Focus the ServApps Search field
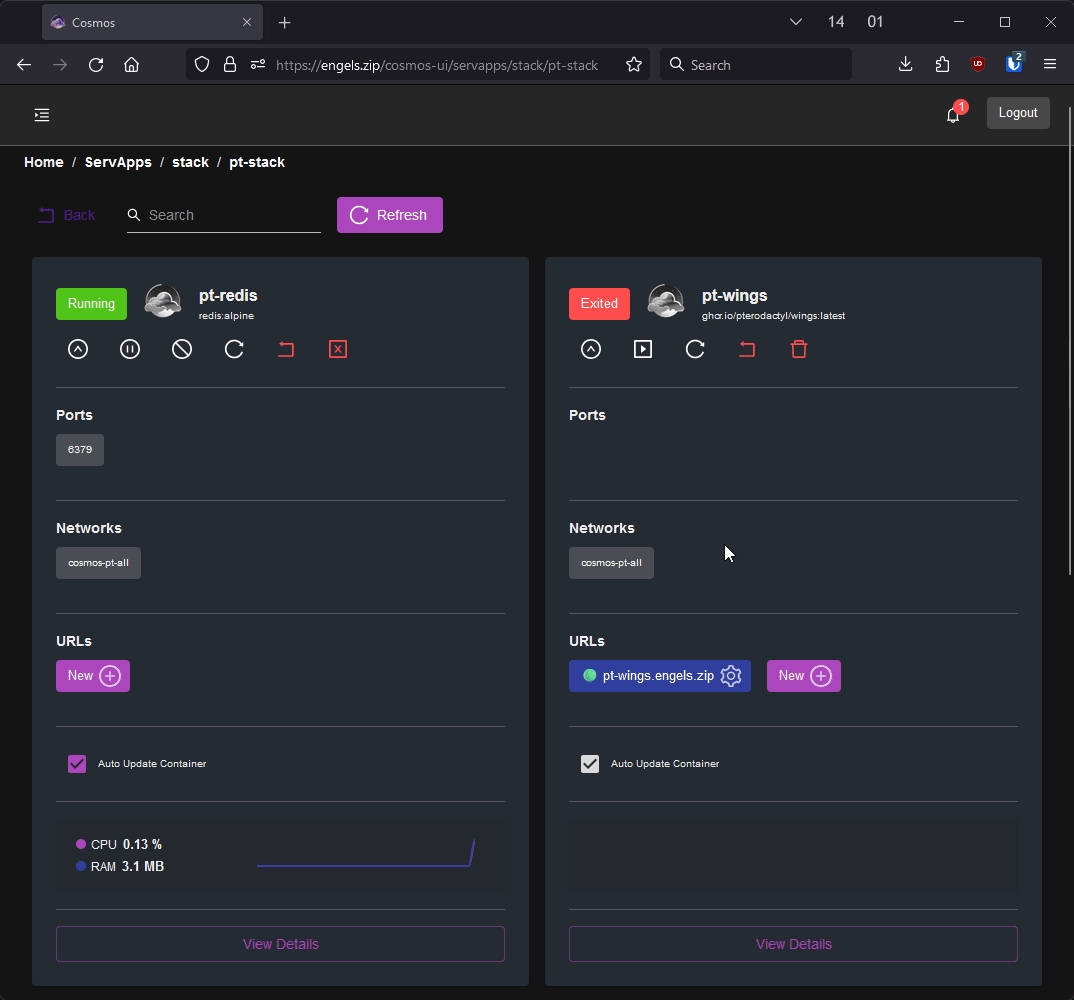The height and width of the screenshot is (1000, 1074). tap(230, 215)
